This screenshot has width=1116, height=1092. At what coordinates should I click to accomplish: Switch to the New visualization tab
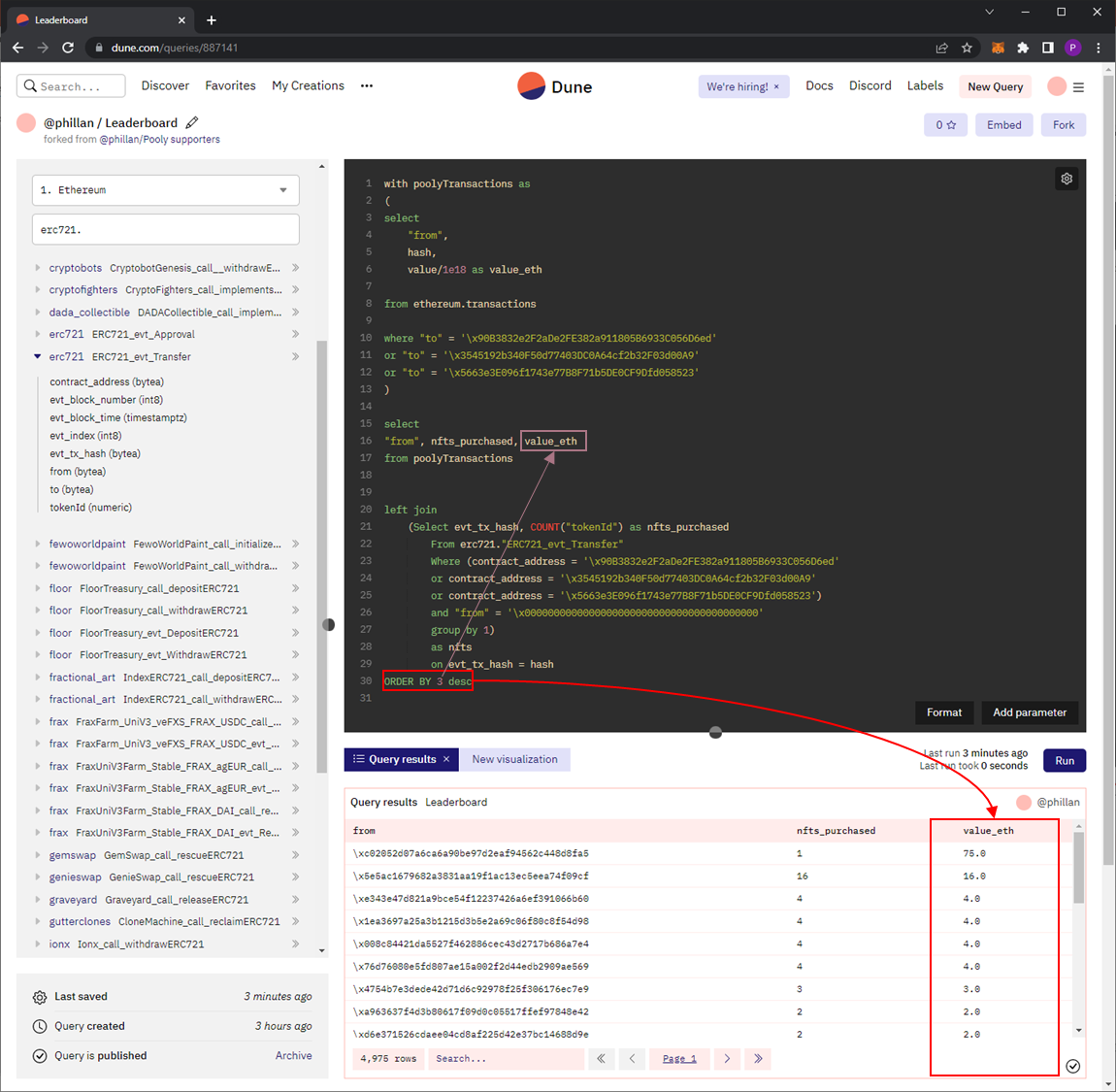coord(514,759)
